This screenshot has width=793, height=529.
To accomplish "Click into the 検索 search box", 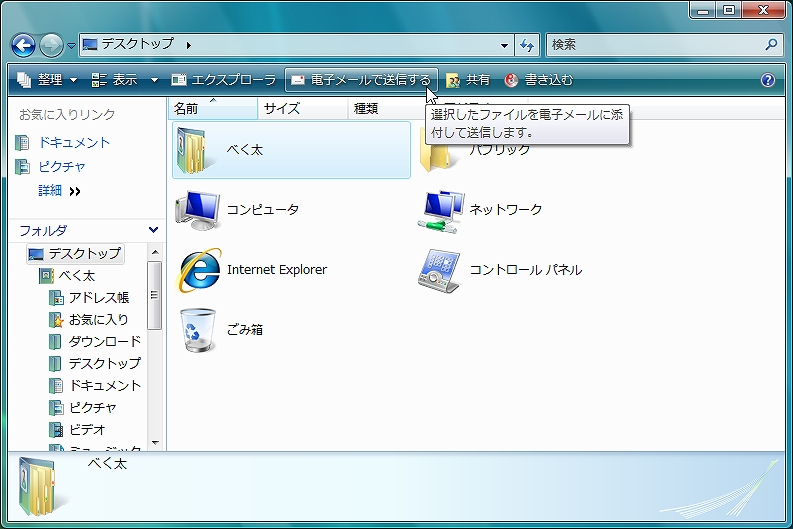I will (656, 45).
